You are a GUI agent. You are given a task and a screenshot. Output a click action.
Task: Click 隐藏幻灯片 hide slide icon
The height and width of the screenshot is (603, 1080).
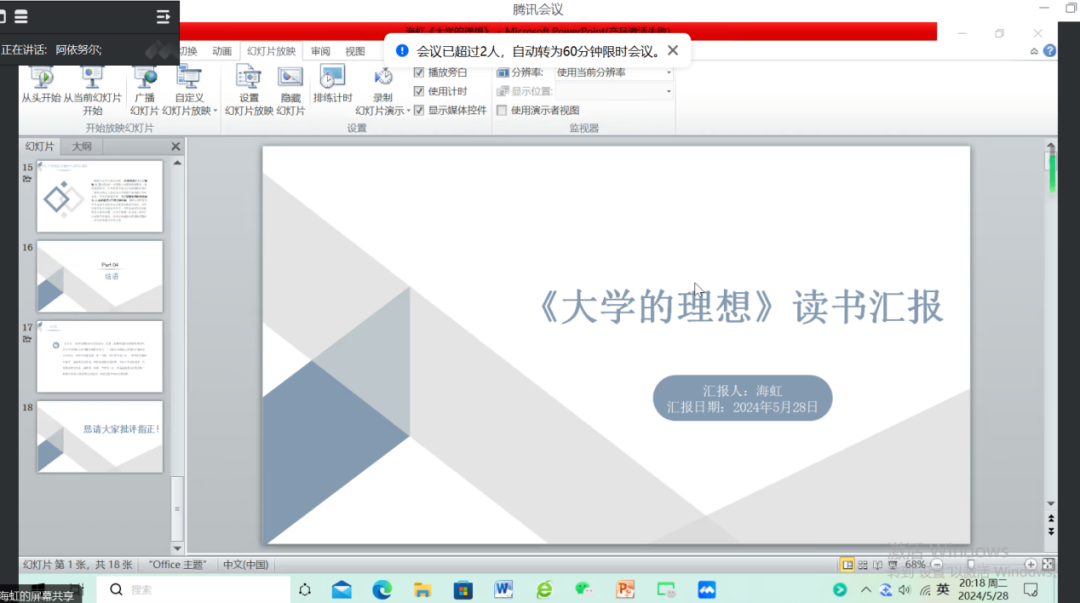tap(290, 79)
